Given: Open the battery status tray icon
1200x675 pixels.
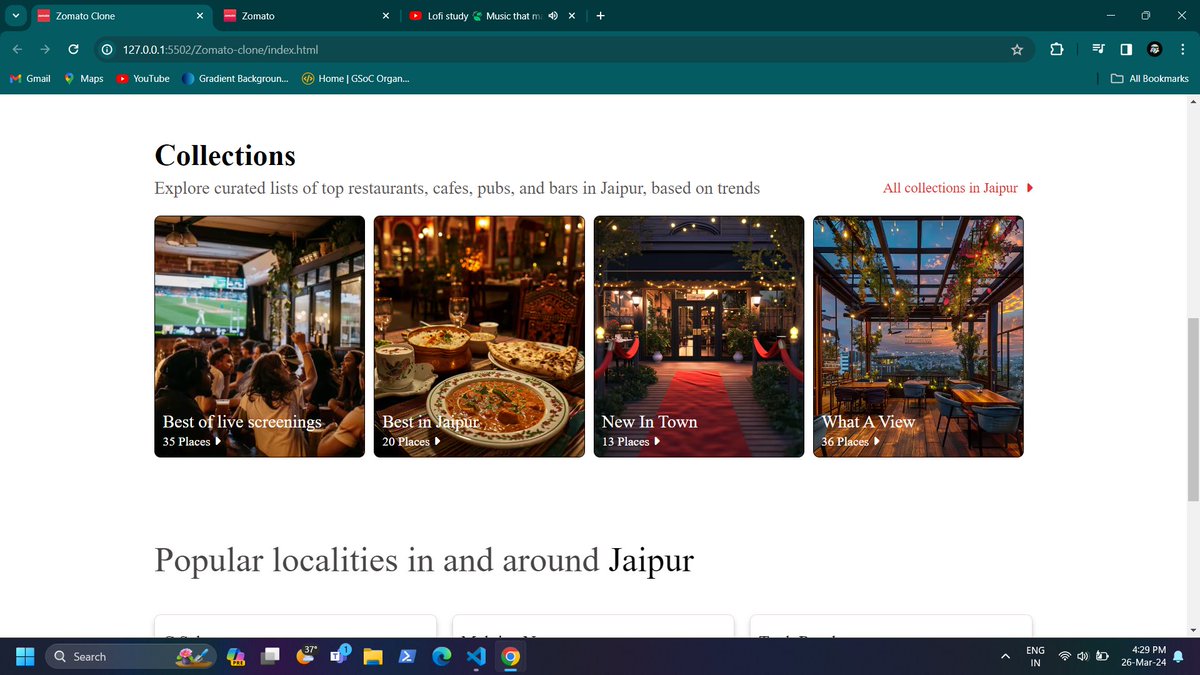Looking at the screenshot, I should (1102, 656).
